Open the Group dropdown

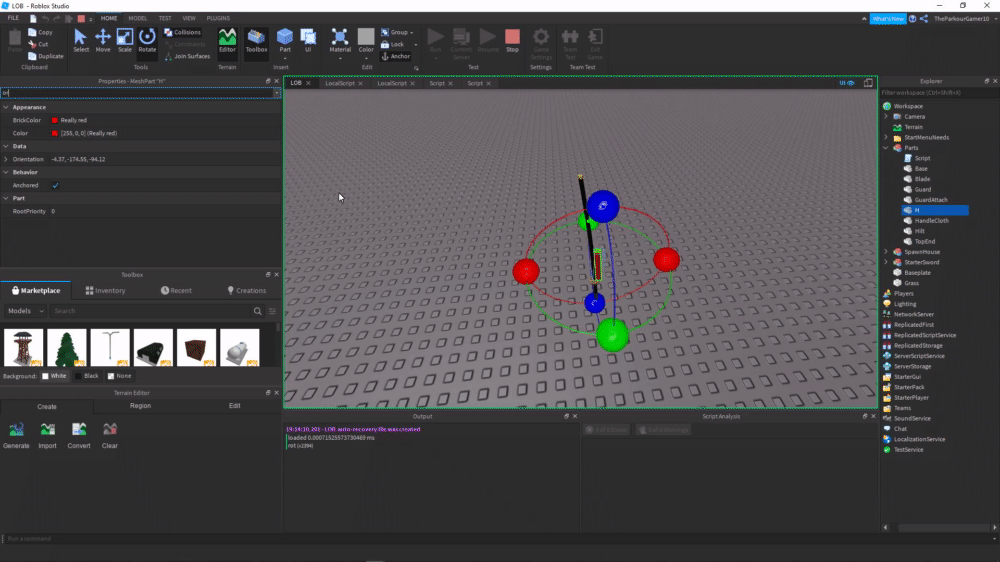coord(397,32)
